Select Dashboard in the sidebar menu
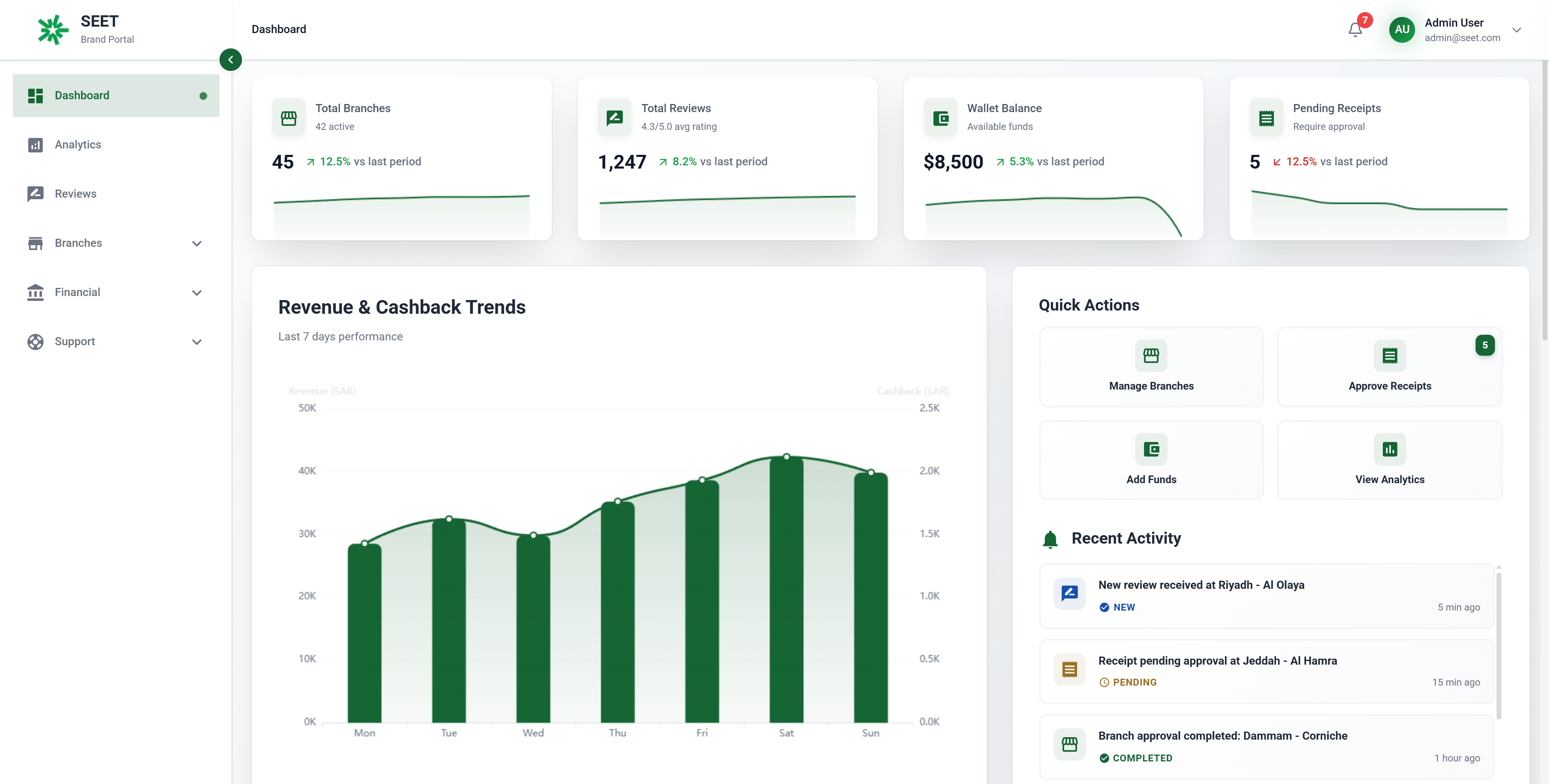This screenshot has width=1549, height=784. click(x=82, y=95)
